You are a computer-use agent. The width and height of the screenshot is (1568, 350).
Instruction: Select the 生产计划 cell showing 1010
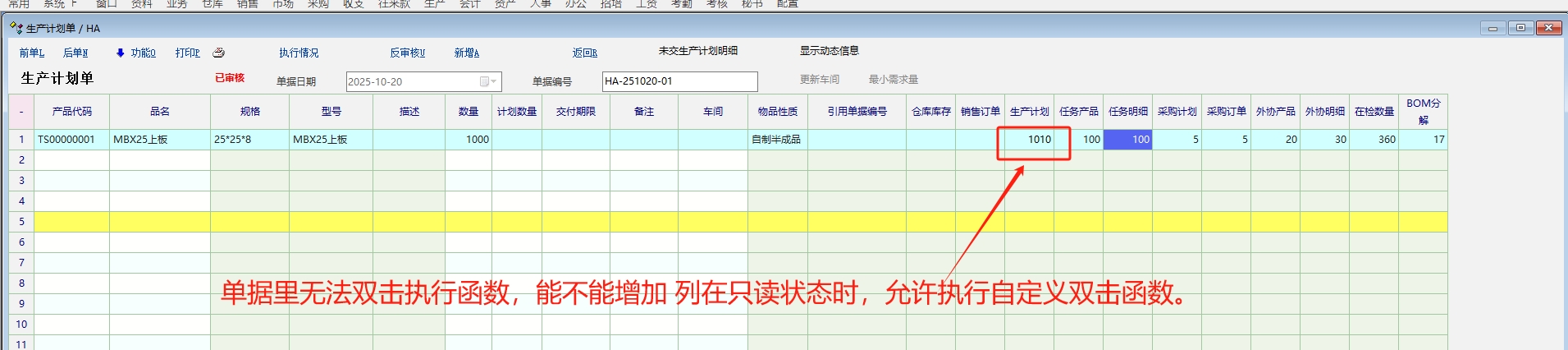[1030, 140]
